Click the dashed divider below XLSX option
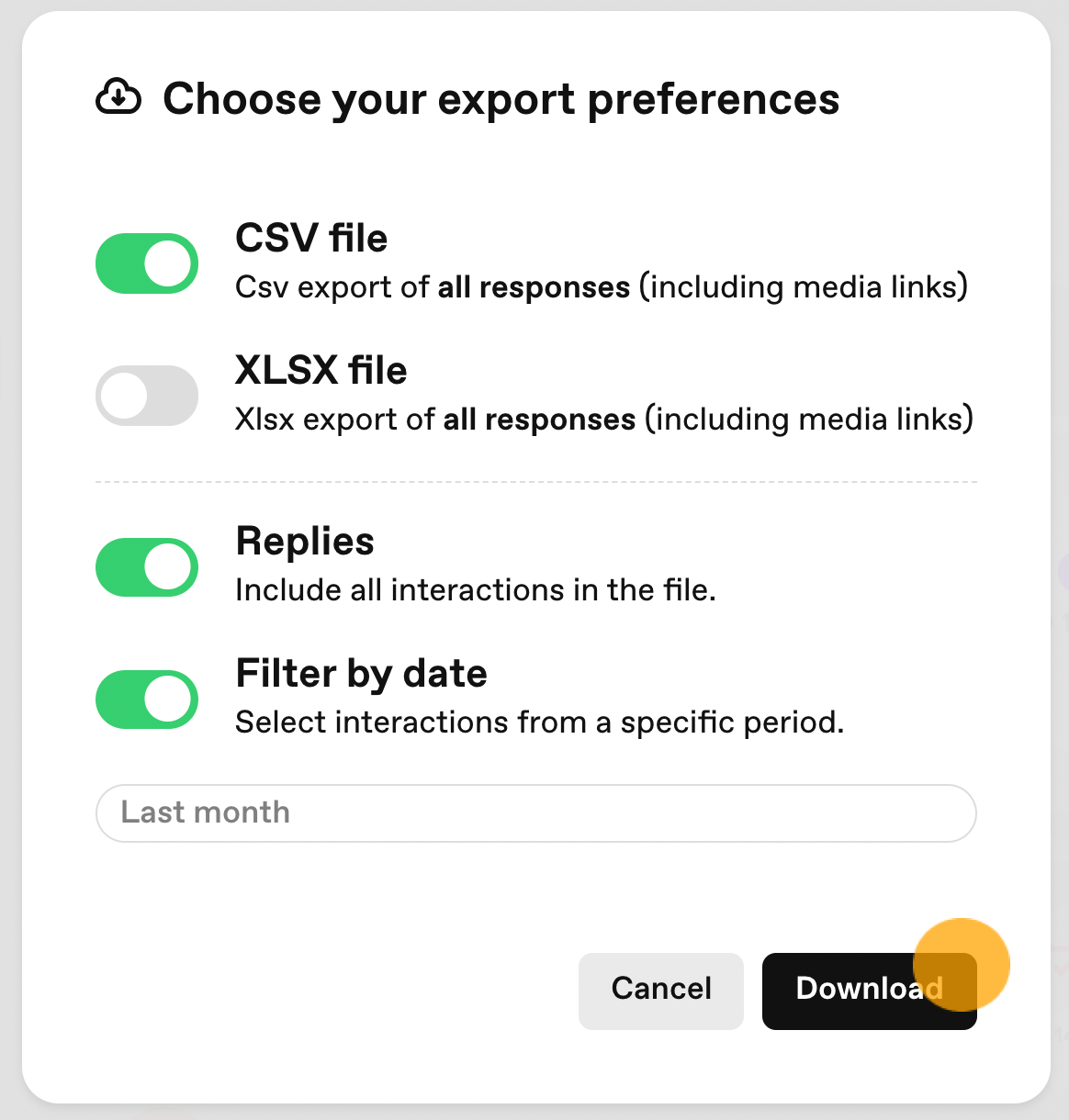1069x1120 pixels. tap(535, 481)
